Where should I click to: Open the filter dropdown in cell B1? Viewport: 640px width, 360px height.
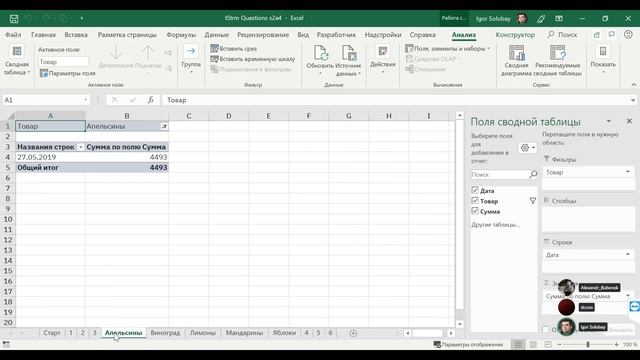164,127
